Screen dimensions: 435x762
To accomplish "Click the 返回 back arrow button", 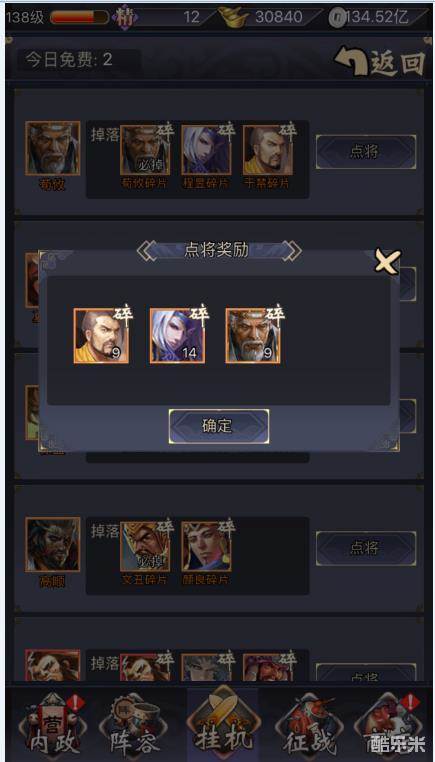I will point(380,62).
